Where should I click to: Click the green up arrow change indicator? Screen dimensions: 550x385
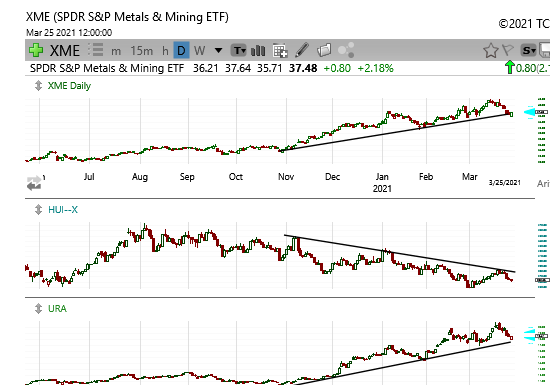pos(510,67)
